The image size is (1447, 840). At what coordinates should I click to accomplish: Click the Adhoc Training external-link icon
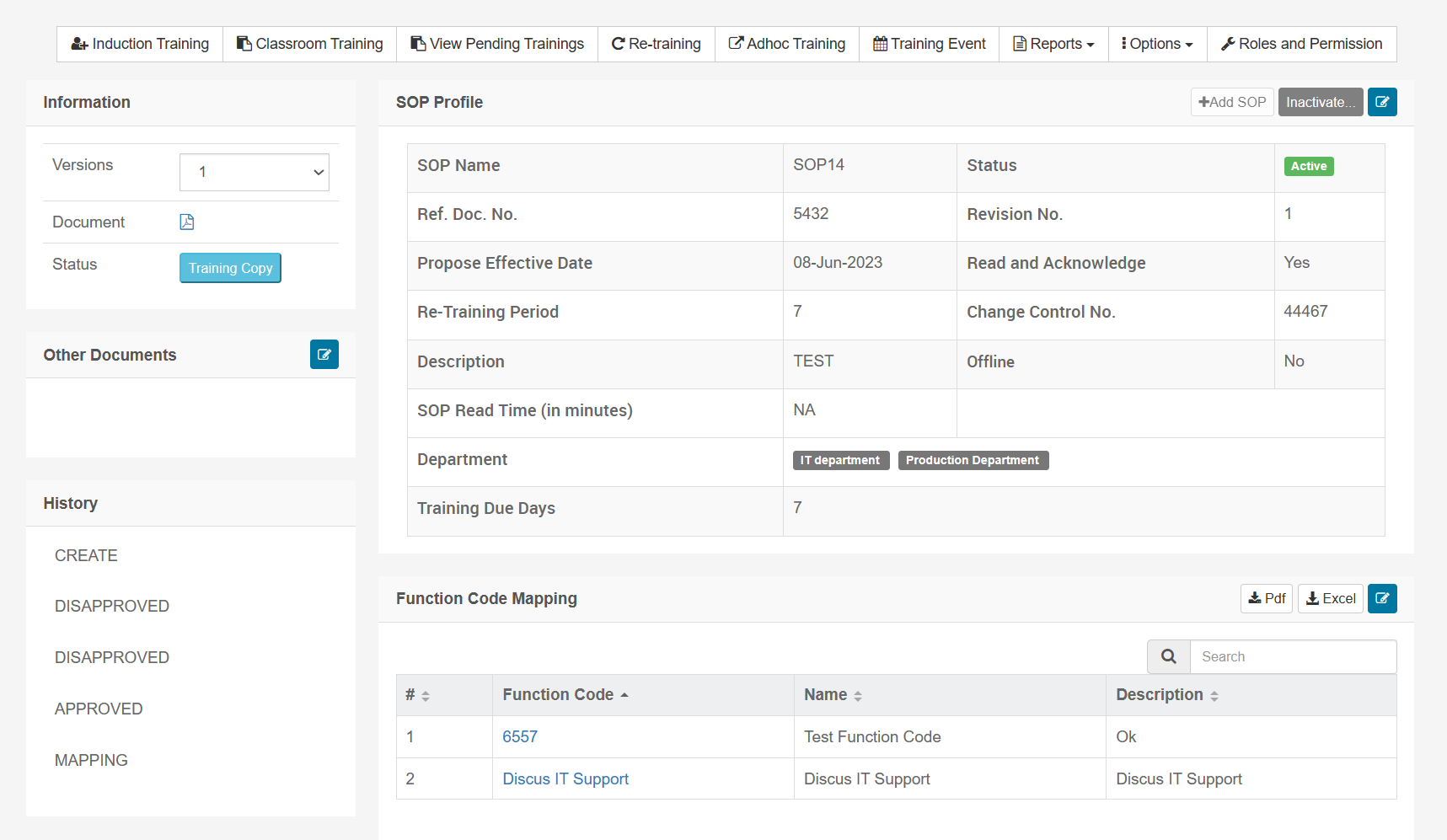(736, 43)
